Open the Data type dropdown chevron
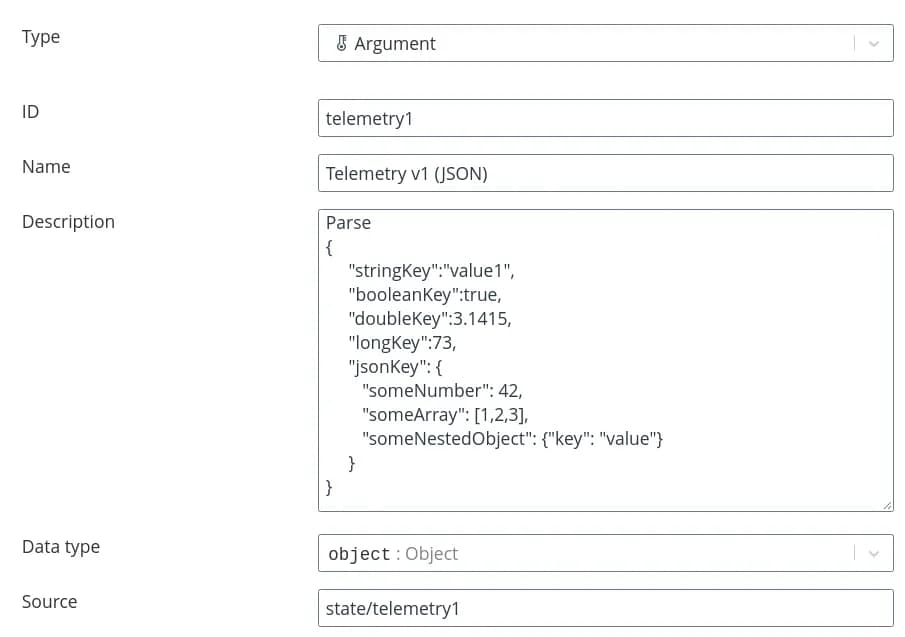This screenshot has width=905, height=637. [874, 553]
